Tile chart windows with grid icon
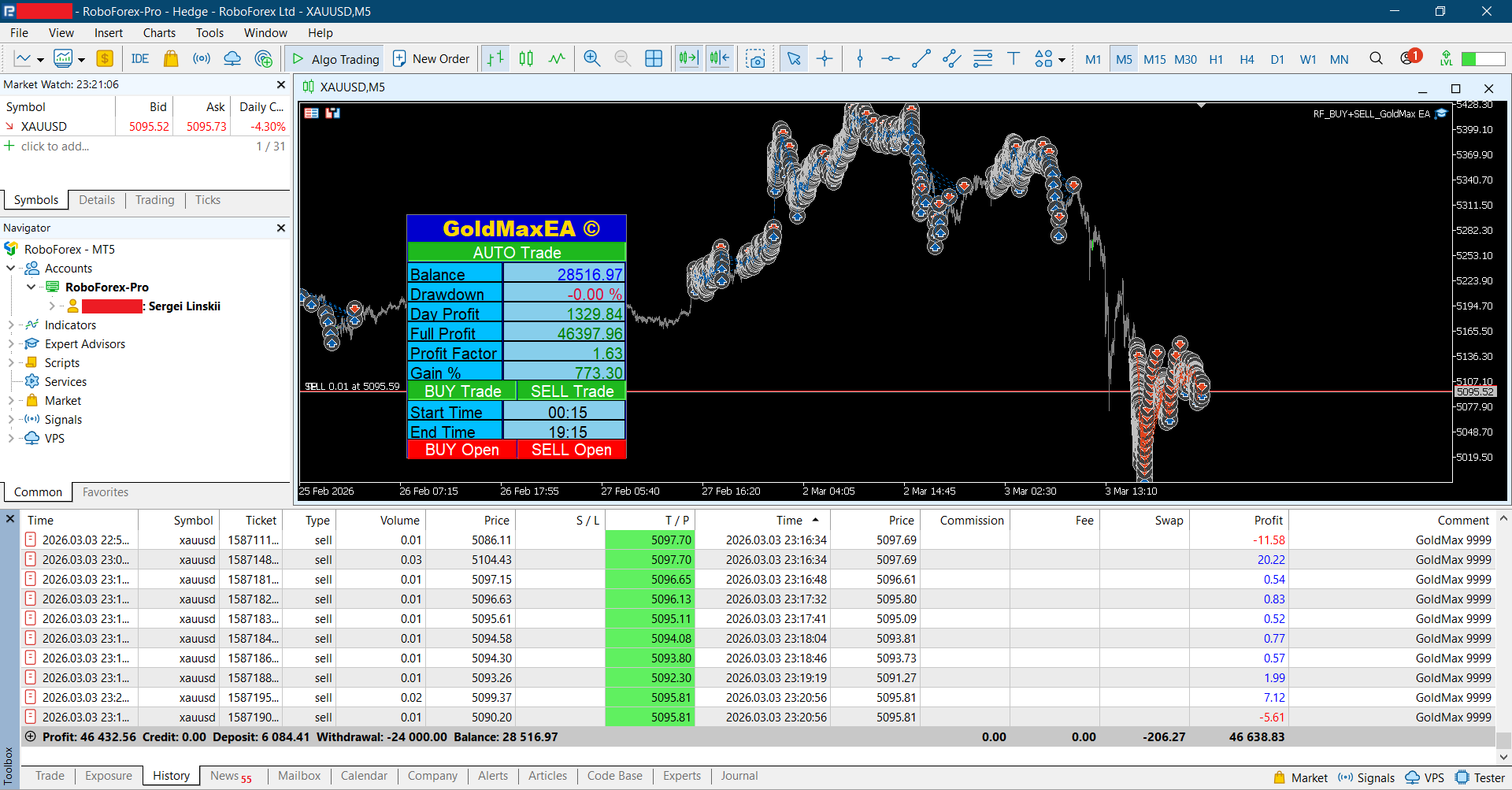The image size is (1512, 790). [654, 59]
